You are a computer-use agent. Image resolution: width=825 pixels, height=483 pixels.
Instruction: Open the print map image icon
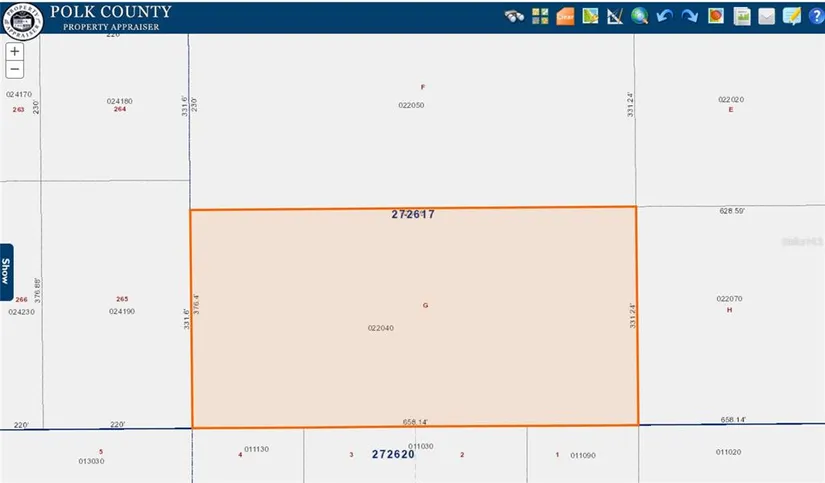pos(742,16)
